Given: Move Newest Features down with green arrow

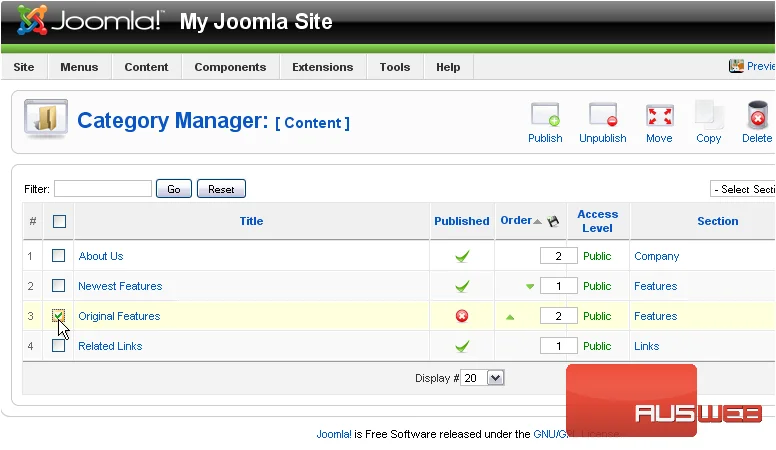Looking at the screenshot, I should click(530, 286).
